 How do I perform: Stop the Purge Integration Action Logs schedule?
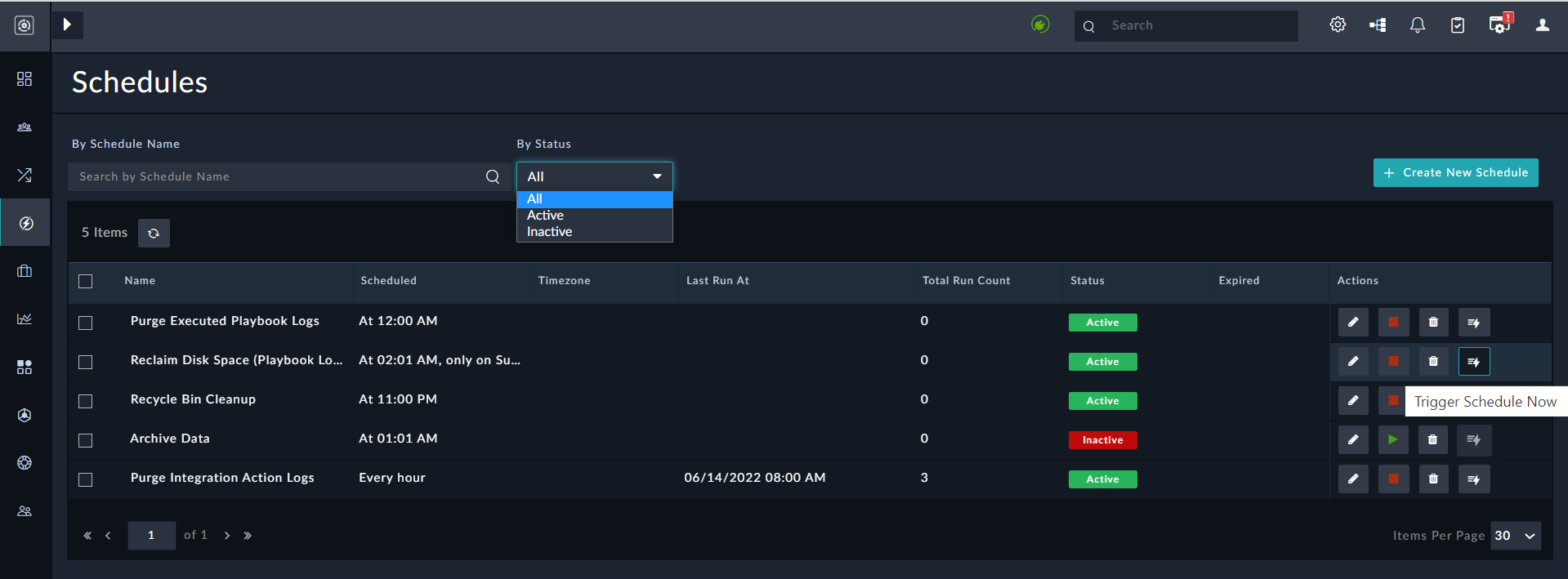pyautogui.click(x=1393, y=479)
